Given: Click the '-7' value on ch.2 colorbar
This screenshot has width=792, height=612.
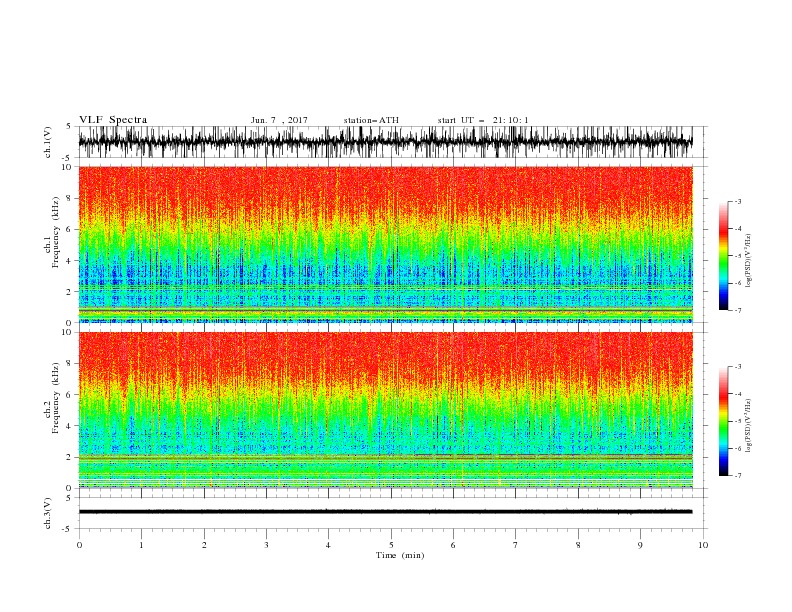Looking at the screenshot, I should pos(737,476).
